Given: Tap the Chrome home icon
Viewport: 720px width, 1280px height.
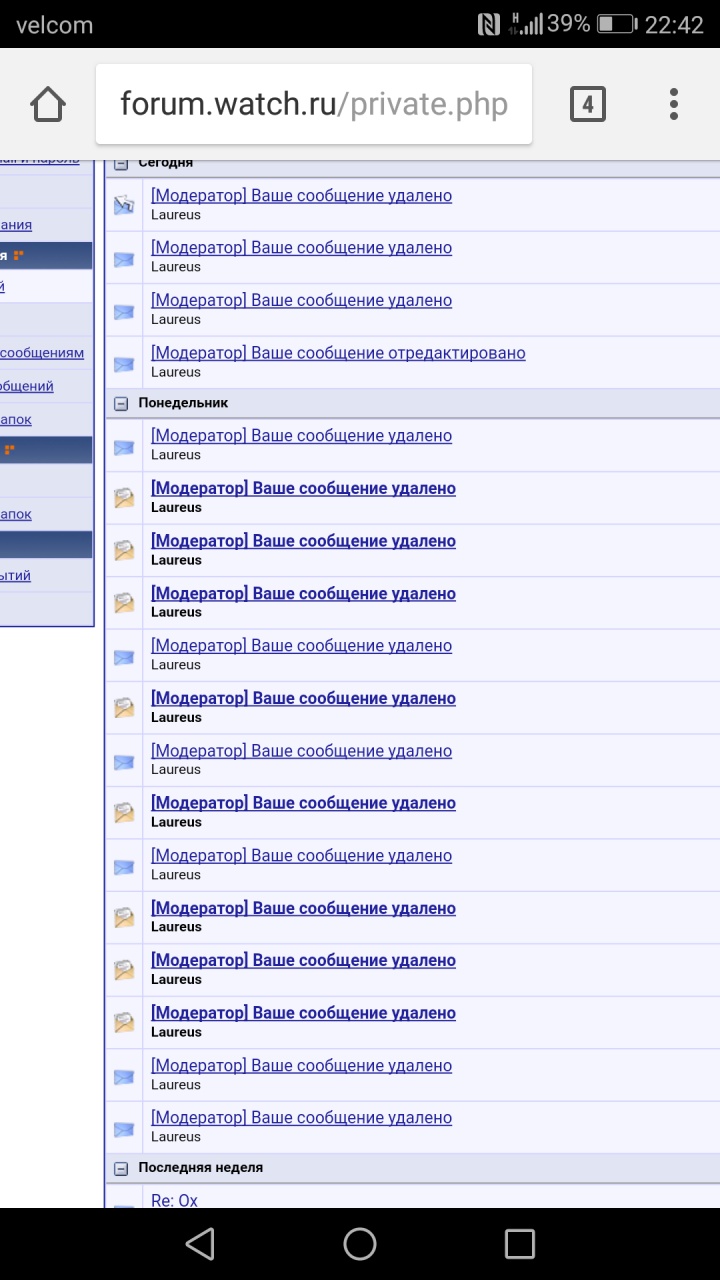Looking at the screenshot, I should pos(48,104).
